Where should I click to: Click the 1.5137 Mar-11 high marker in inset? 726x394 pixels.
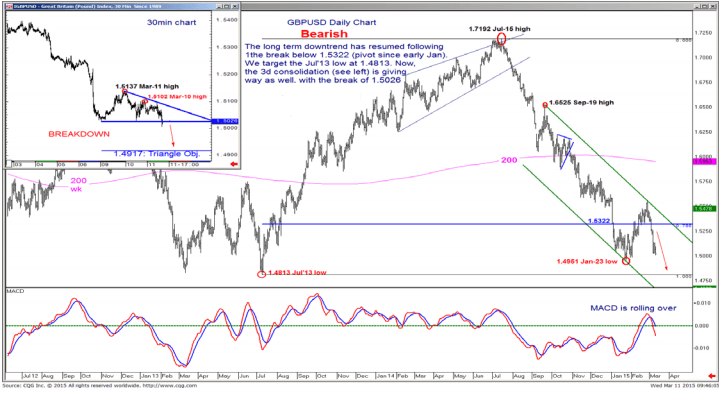point(125,92)
